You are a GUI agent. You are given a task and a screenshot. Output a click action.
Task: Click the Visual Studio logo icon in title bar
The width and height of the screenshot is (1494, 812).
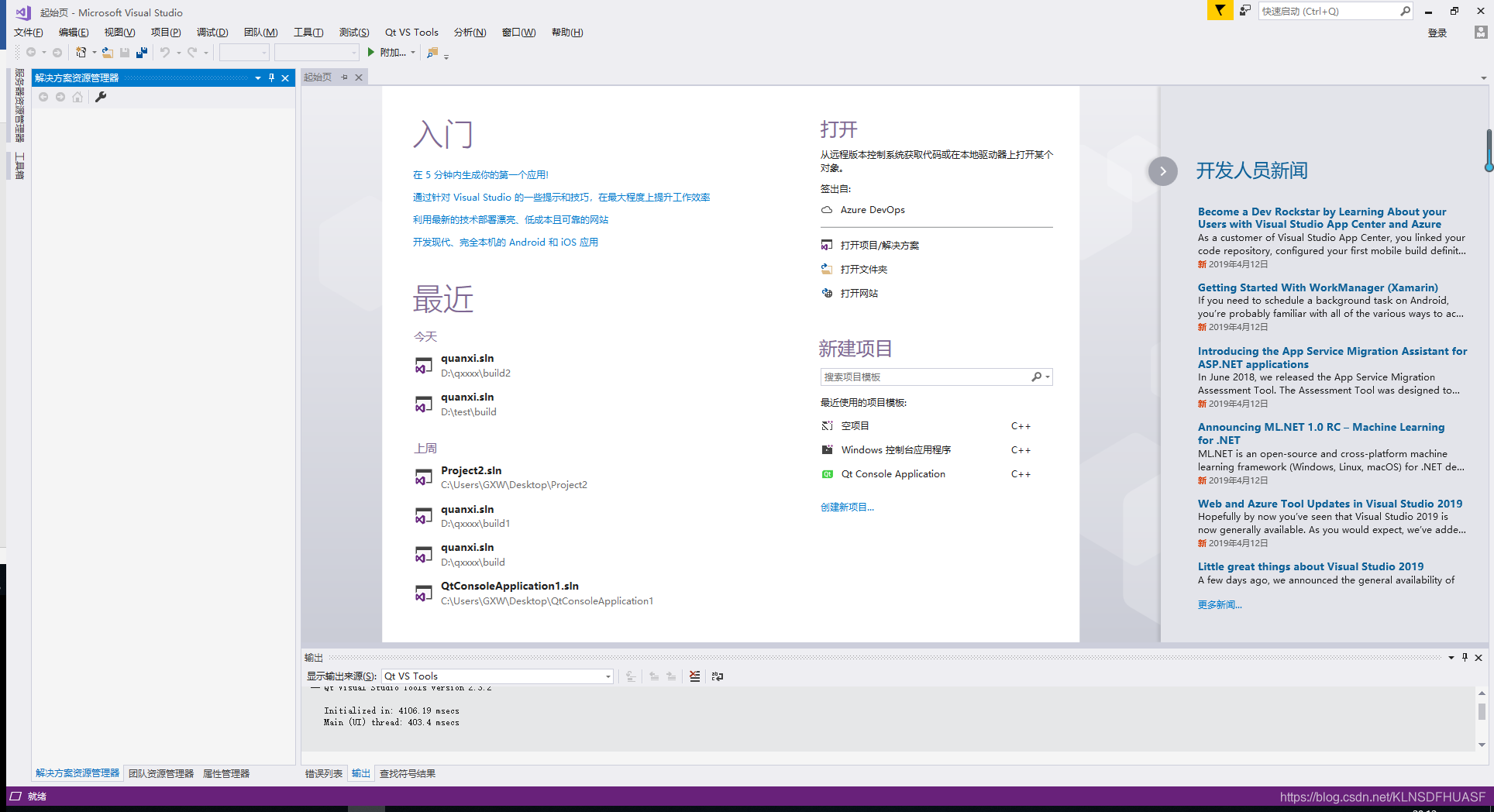[x=23, y=12]
